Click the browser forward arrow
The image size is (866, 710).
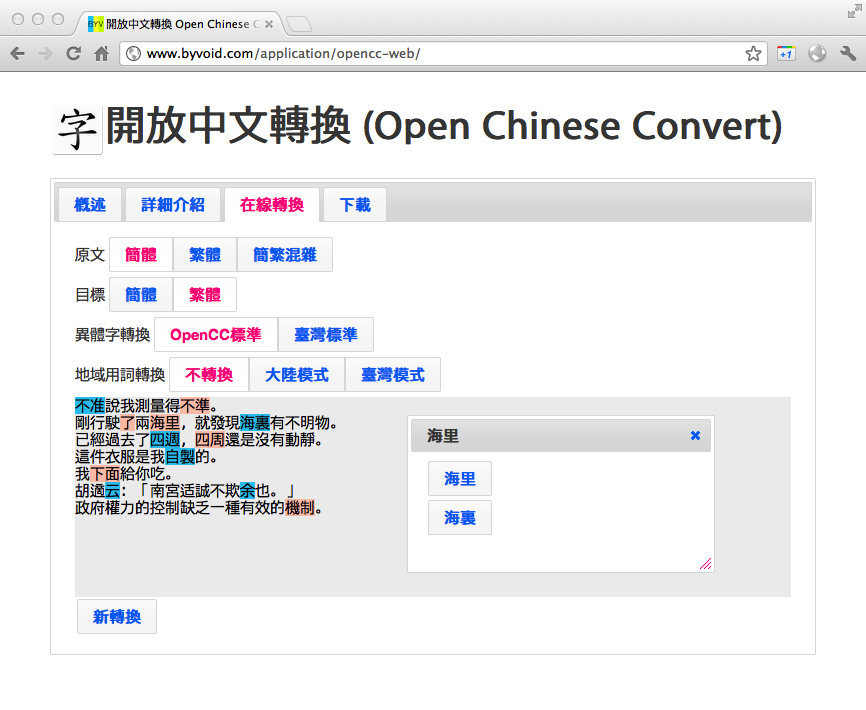46,54
